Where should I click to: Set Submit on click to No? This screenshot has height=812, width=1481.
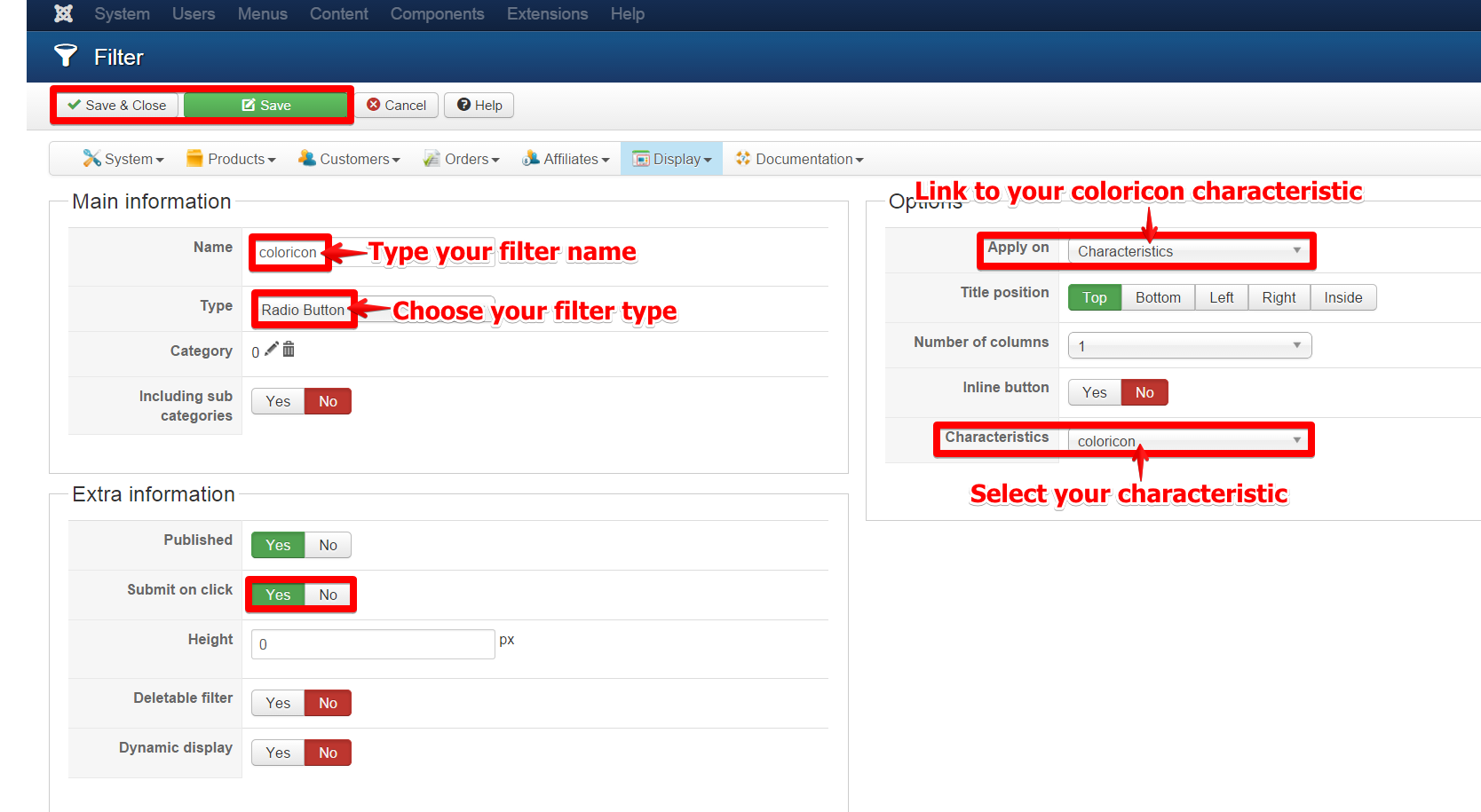point(328,595)
